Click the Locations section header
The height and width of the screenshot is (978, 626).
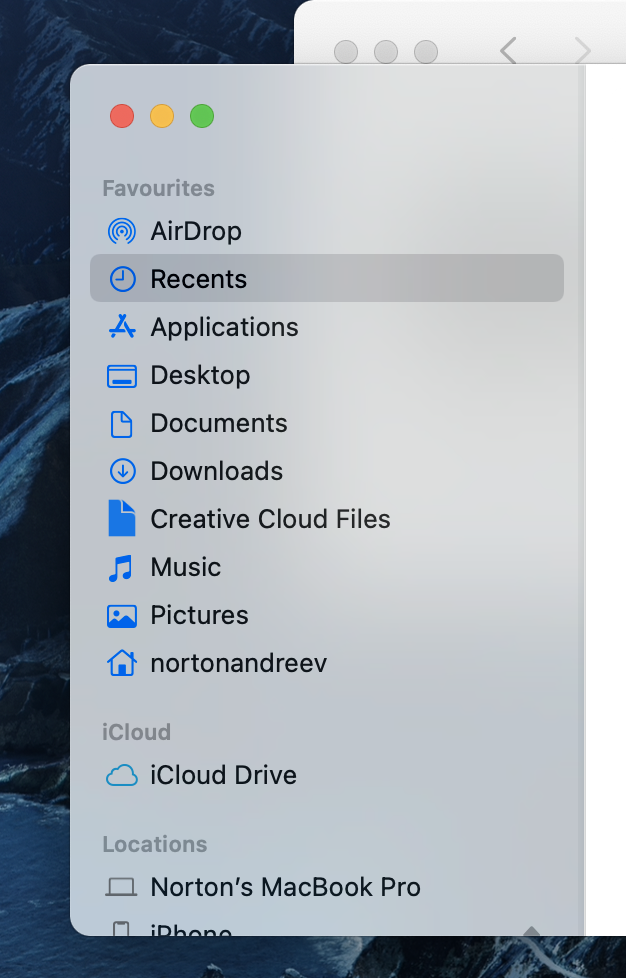coord(155,845)
